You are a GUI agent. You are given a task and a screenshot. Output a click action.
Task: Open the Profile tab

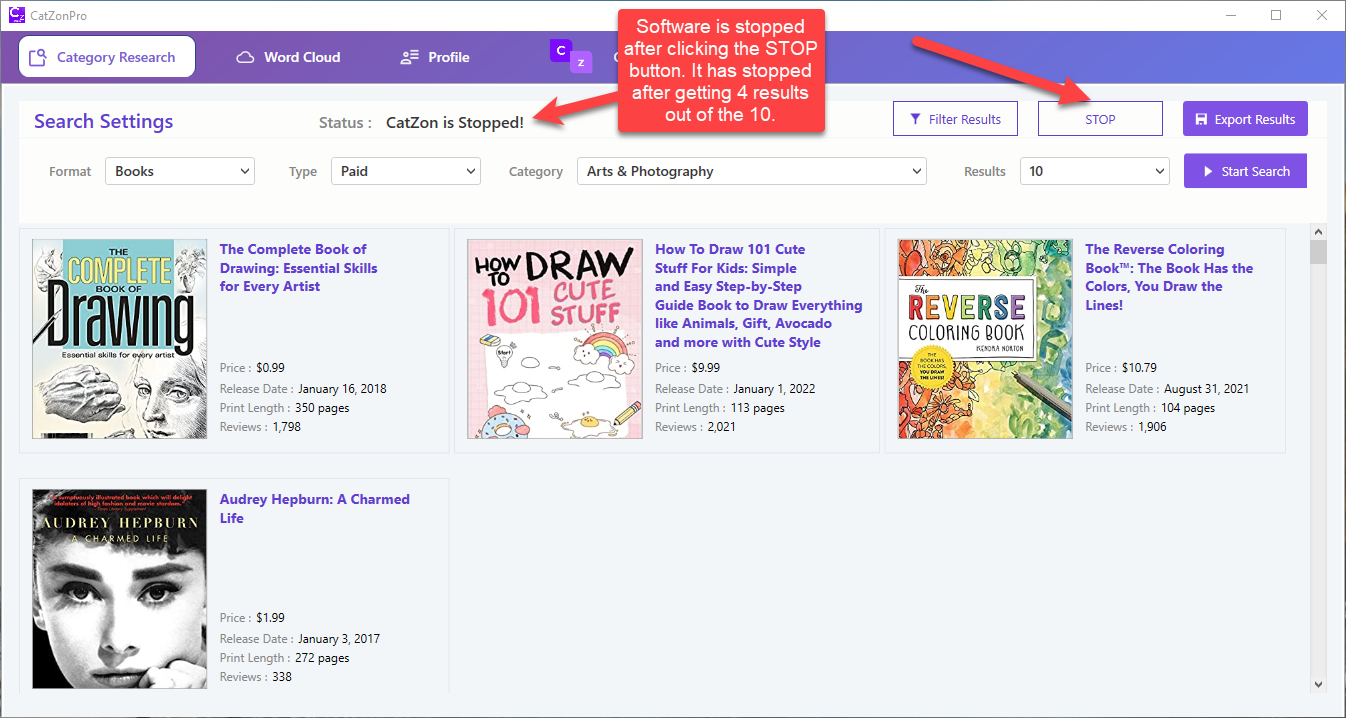[435, 57]
